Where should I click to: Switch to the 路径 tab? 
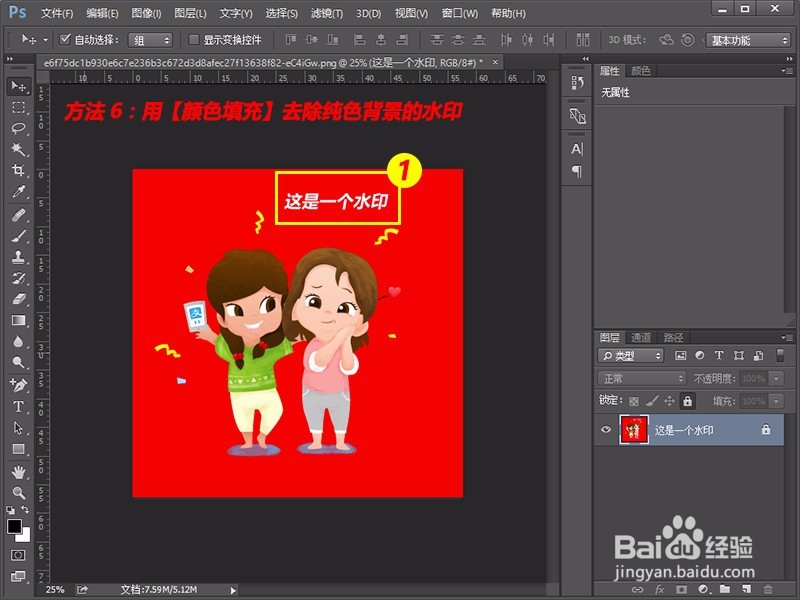(x=673, y=337)
